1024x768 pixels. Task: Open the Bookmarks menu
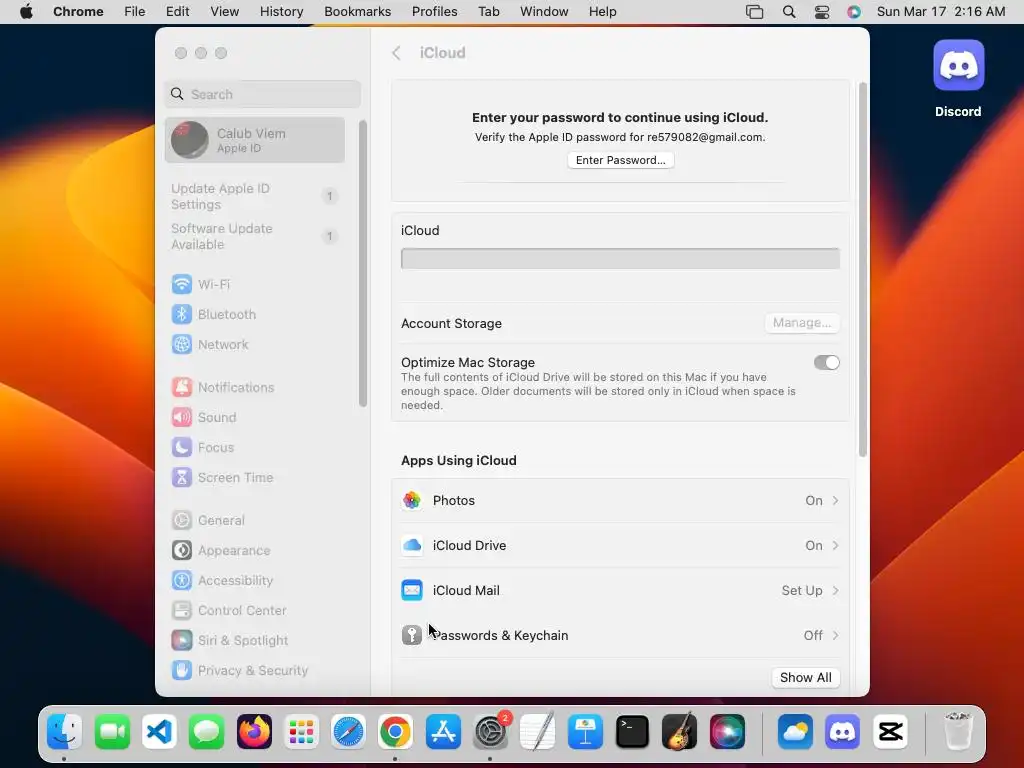tap(357, 12)
